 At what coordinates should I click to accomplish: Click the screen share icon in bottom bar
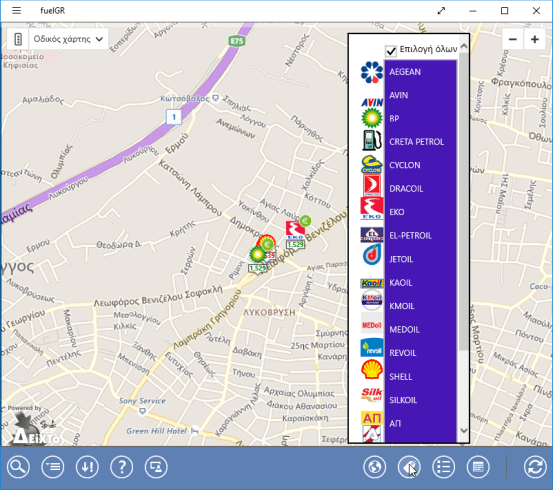[x=156, y=467]
